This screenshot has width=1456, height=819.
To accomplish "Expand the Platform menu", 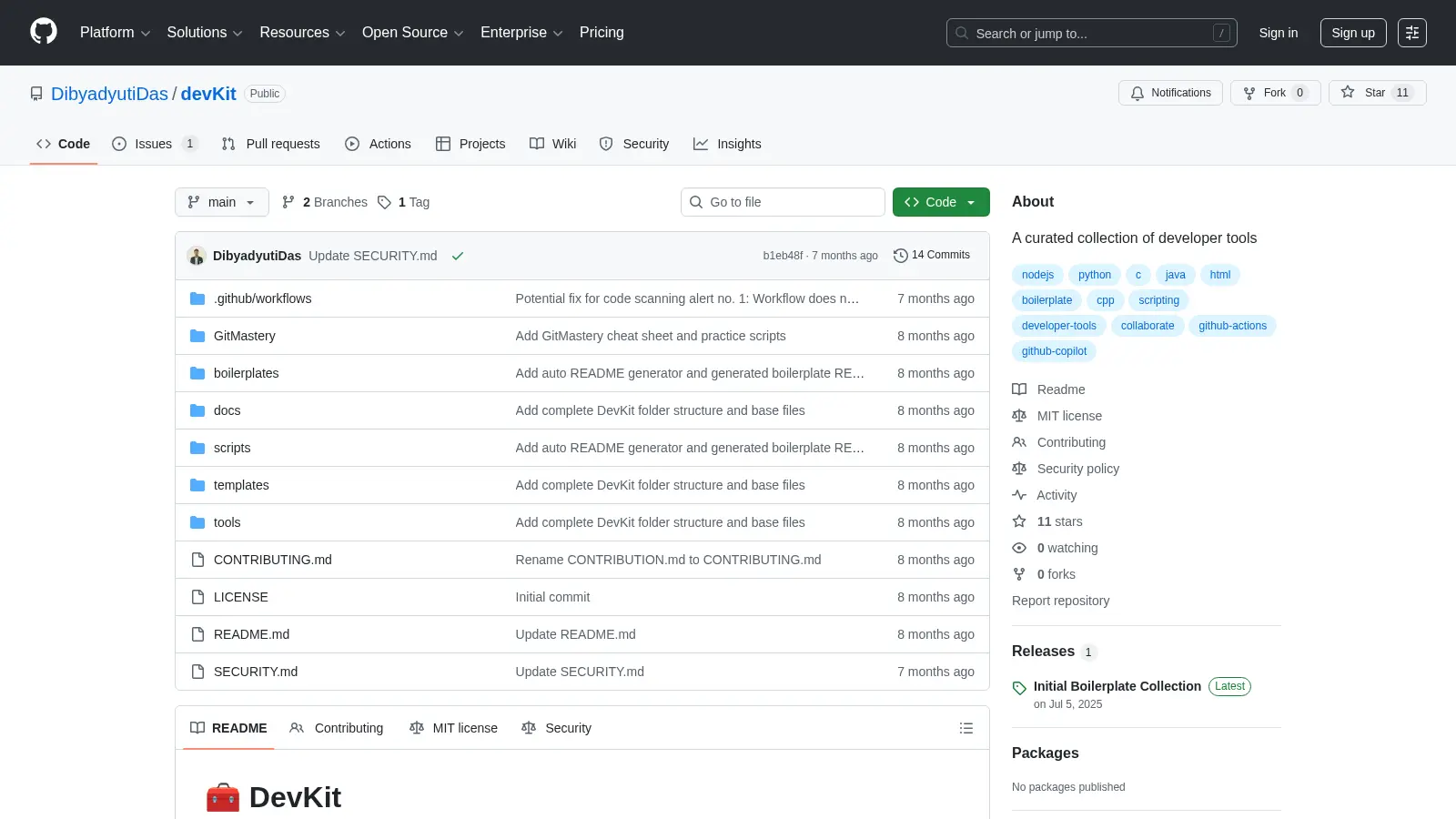I will click(x=115, y=33).
